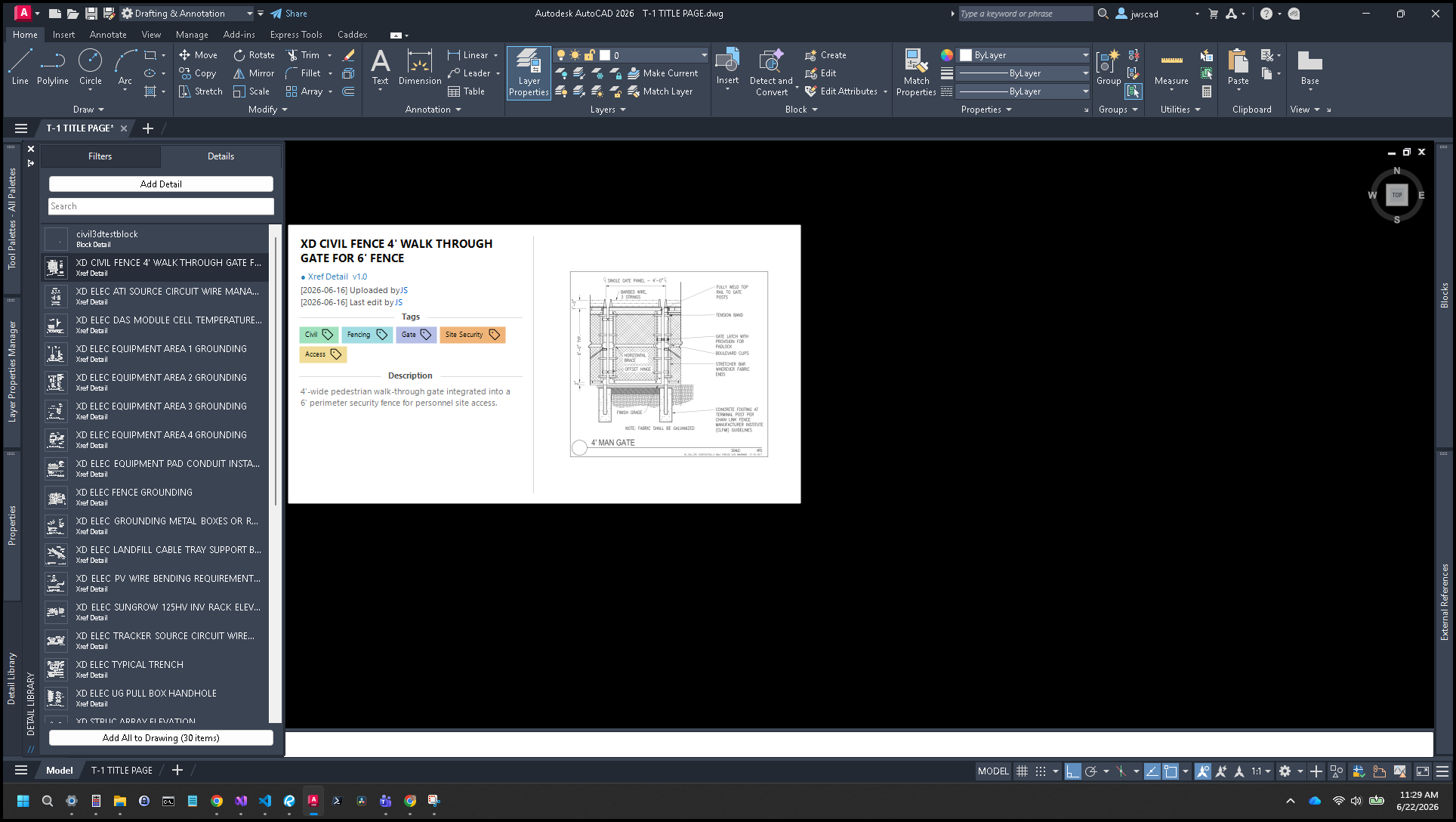Viewport: 1456px width, 822px height.
Task: Expand the Modify panel
Action: (x=268, y=110)
